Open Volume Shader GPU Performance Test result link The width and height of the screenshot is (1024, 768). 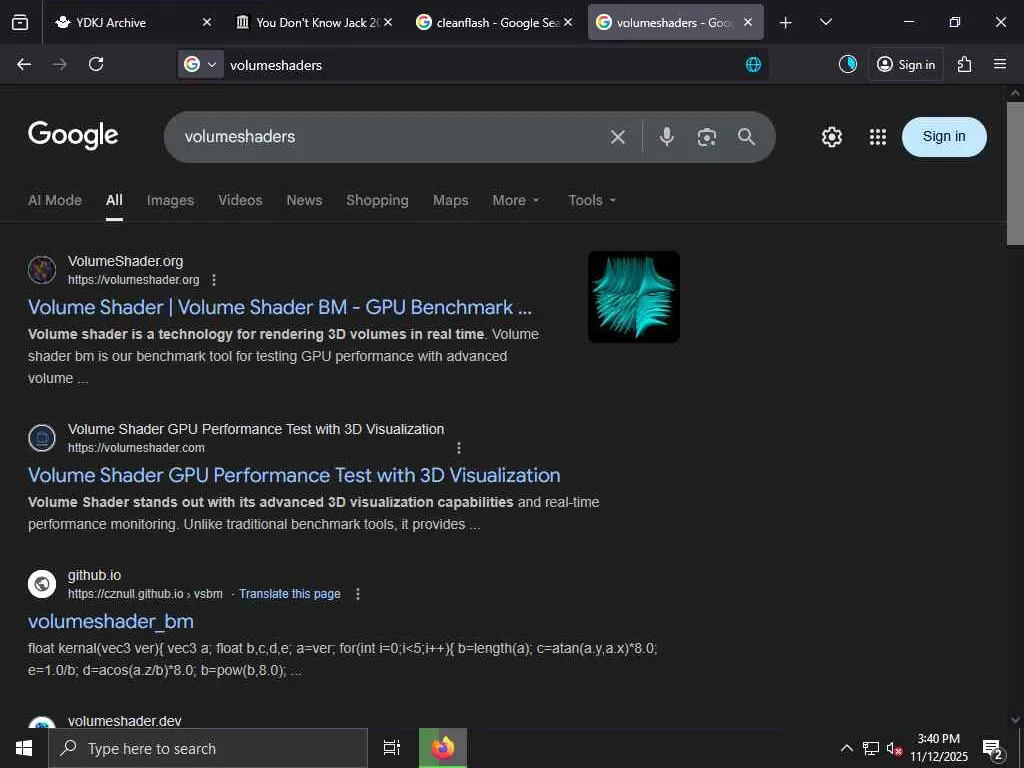point(294,475)
